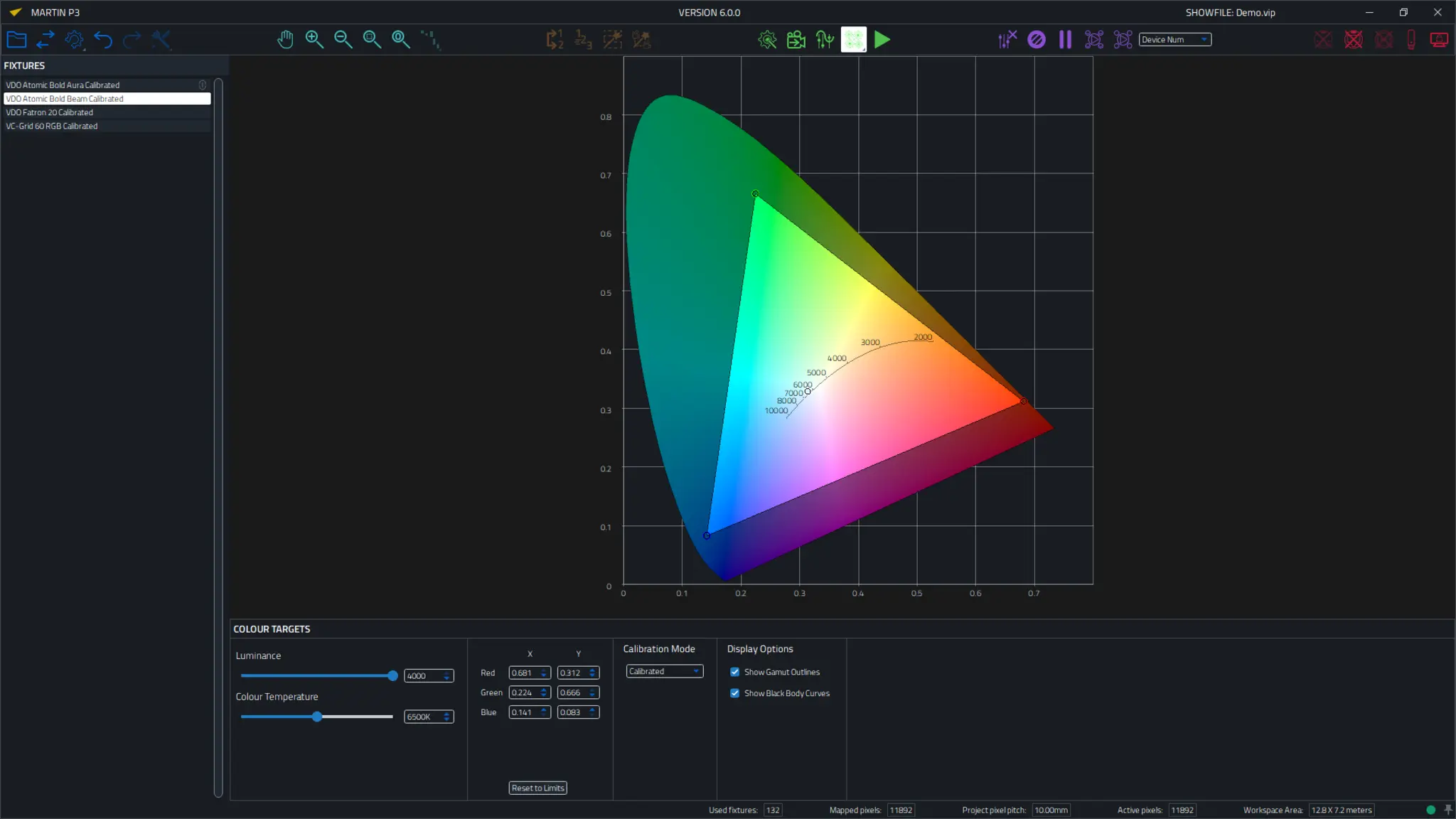This screenshot has width=1456, height=819.
Task: Click the Luminance slider handle
Action: 392,675
